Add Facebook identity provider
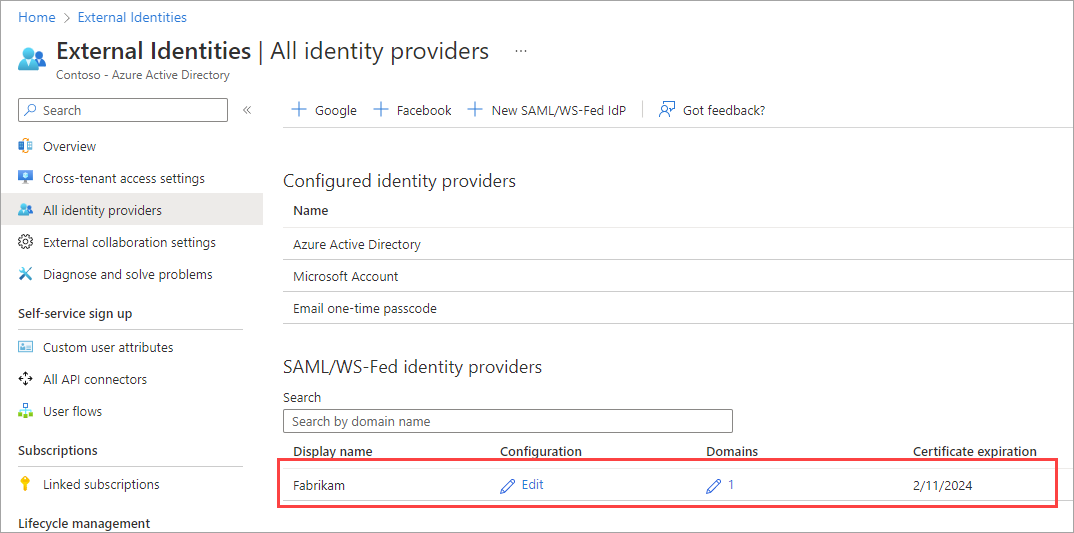This screenshot has height=533, width=1074. [412, 110]
